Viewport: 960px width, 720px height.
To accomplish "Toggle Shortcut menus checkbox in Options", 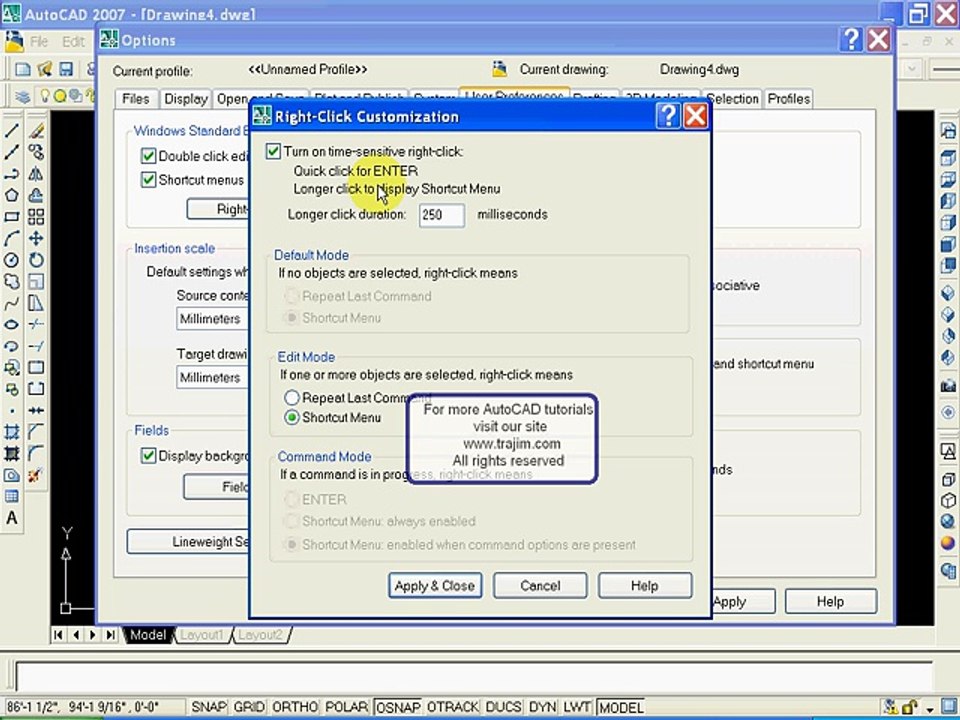I will tap(148, 180).
